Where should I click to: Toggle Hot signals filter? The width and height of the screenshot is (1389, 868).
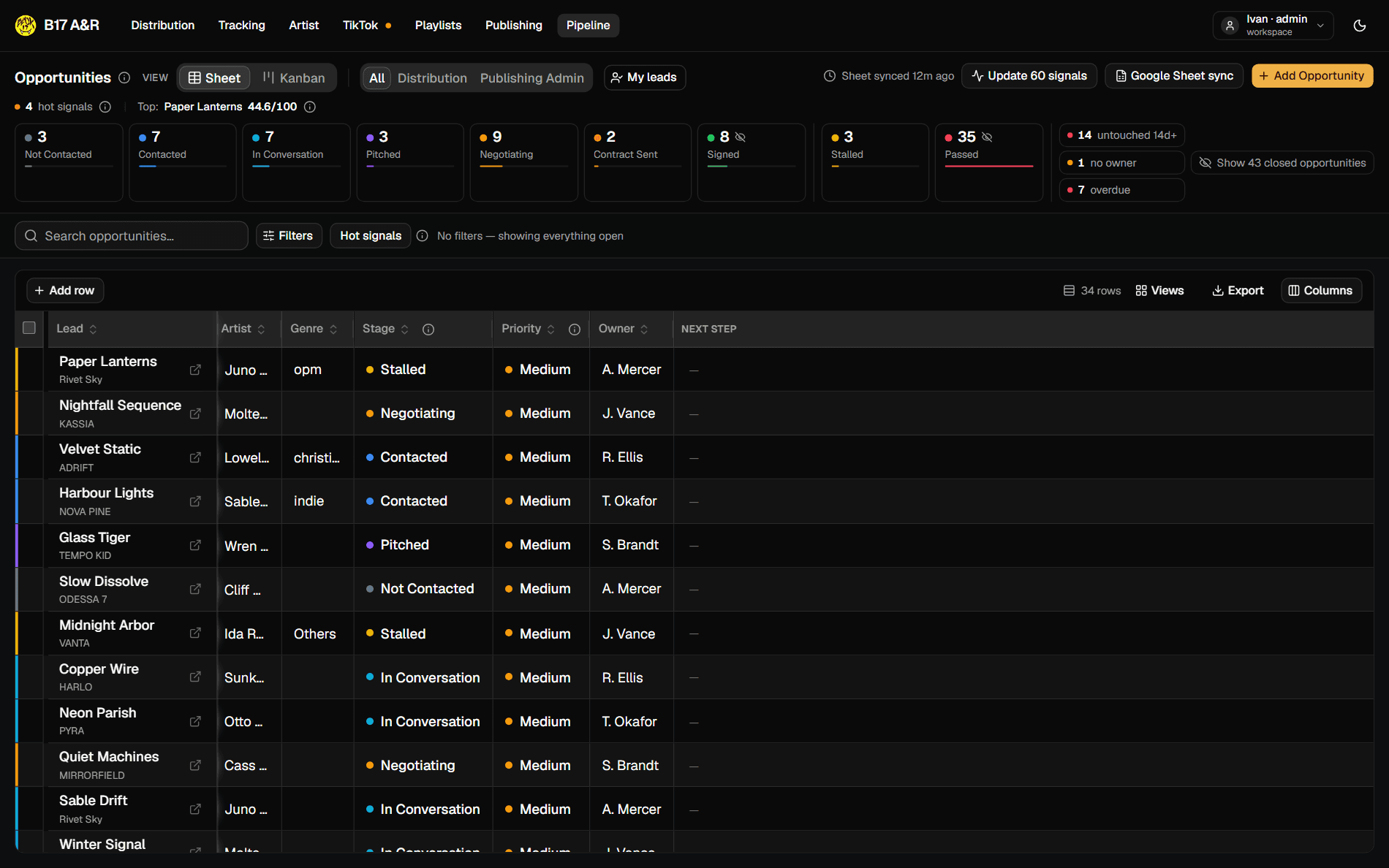pos(371,236)
